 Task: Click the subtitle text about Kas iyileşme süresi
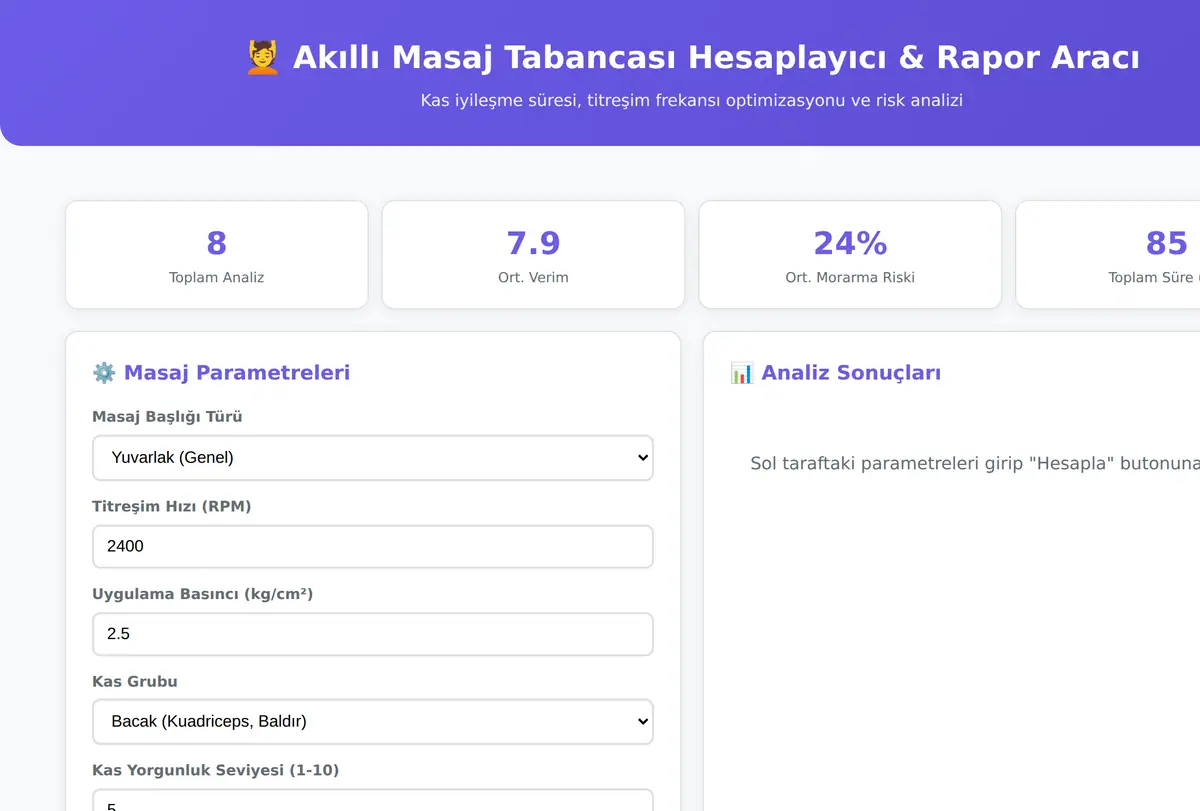tap(692, 100)
